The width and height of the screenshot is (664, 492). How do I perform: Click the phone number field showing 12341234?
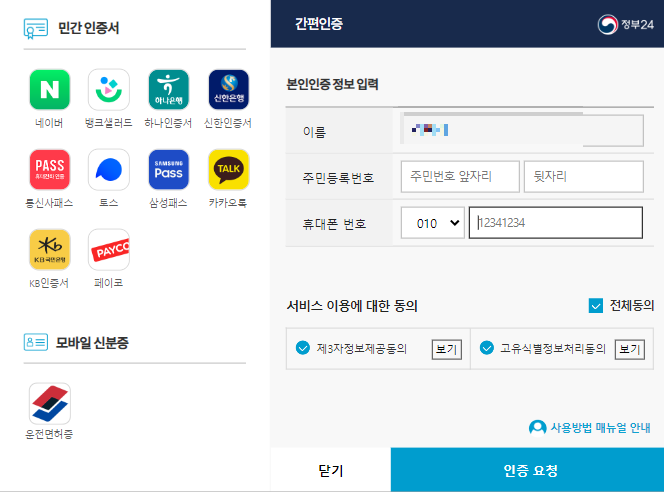(x=556, y=223)
